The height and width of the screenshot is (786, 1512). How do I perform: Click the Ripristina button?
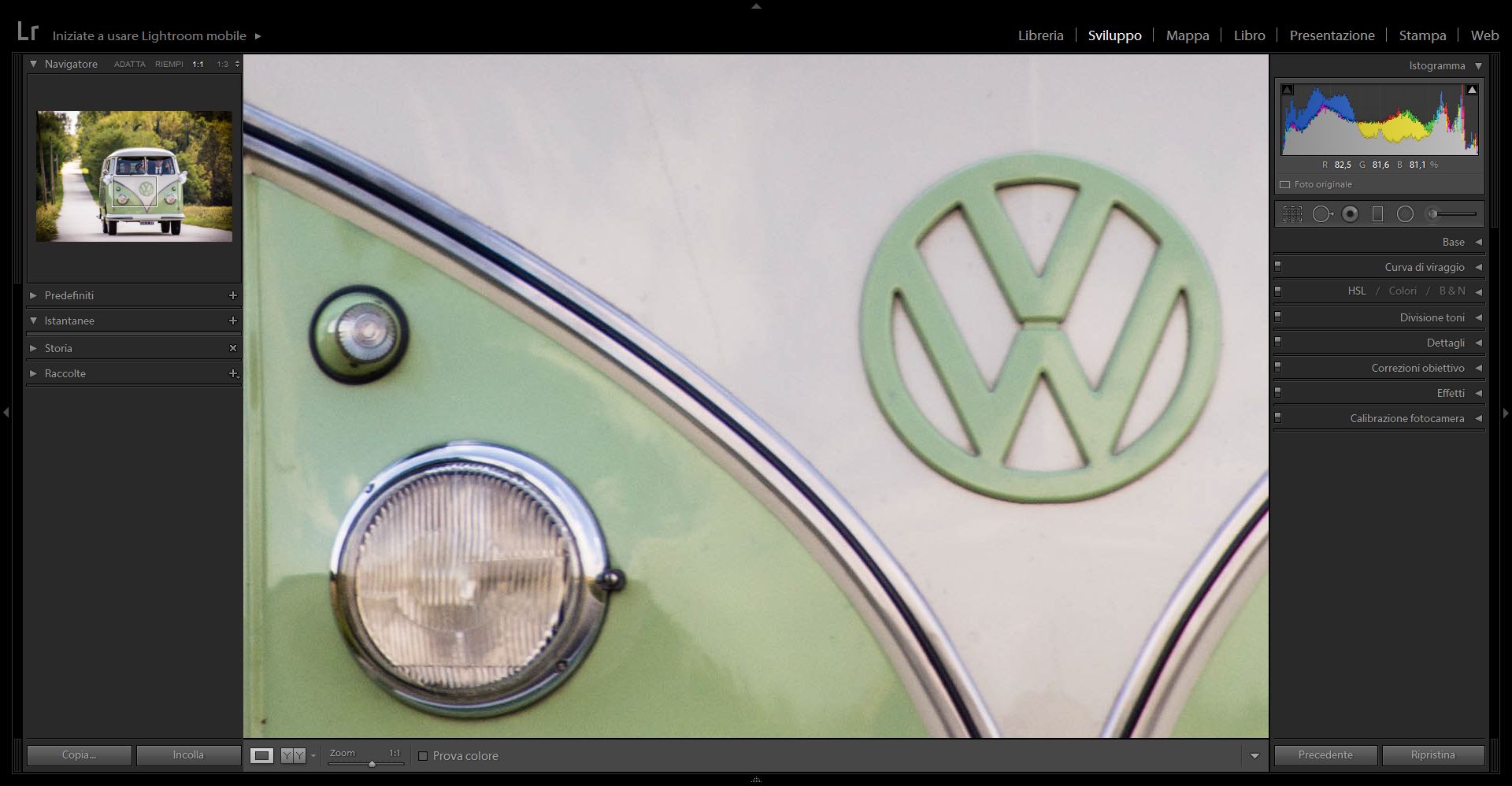(1432, 755)
